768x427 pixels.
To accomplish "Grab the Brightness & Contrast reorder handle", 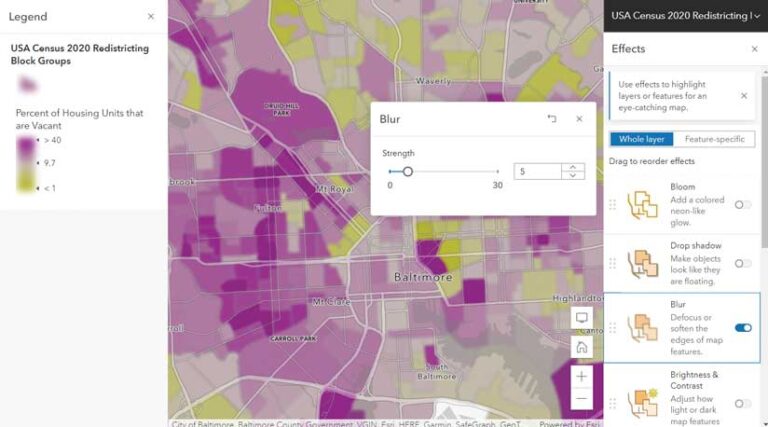I will [612, 403].
